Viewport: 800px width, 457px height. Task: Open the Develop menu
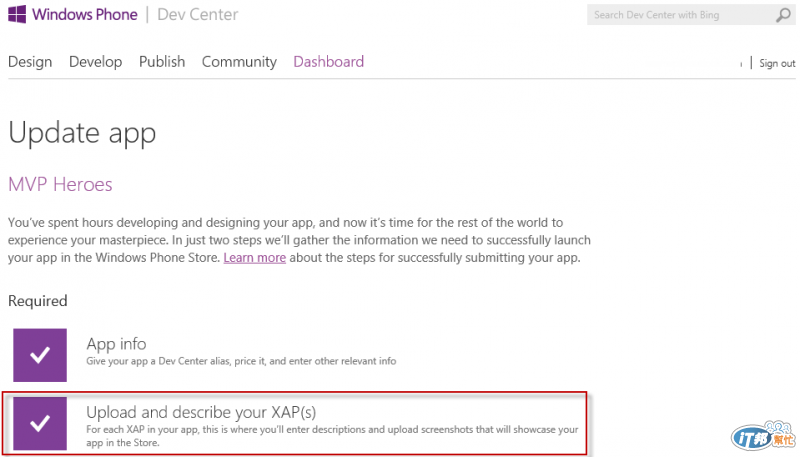pos(95,62)
